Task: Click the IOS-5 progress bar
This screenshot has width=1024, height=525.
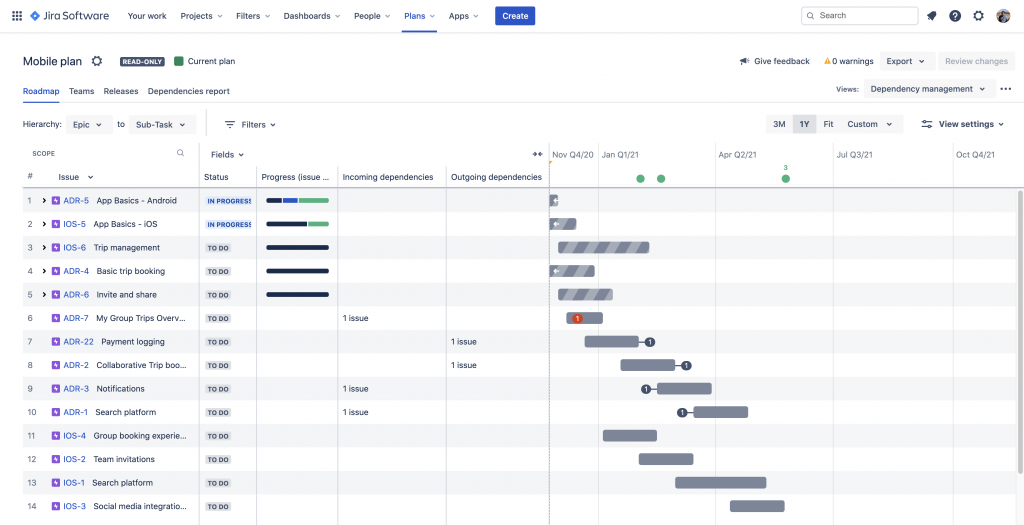Action: [297, 224]
